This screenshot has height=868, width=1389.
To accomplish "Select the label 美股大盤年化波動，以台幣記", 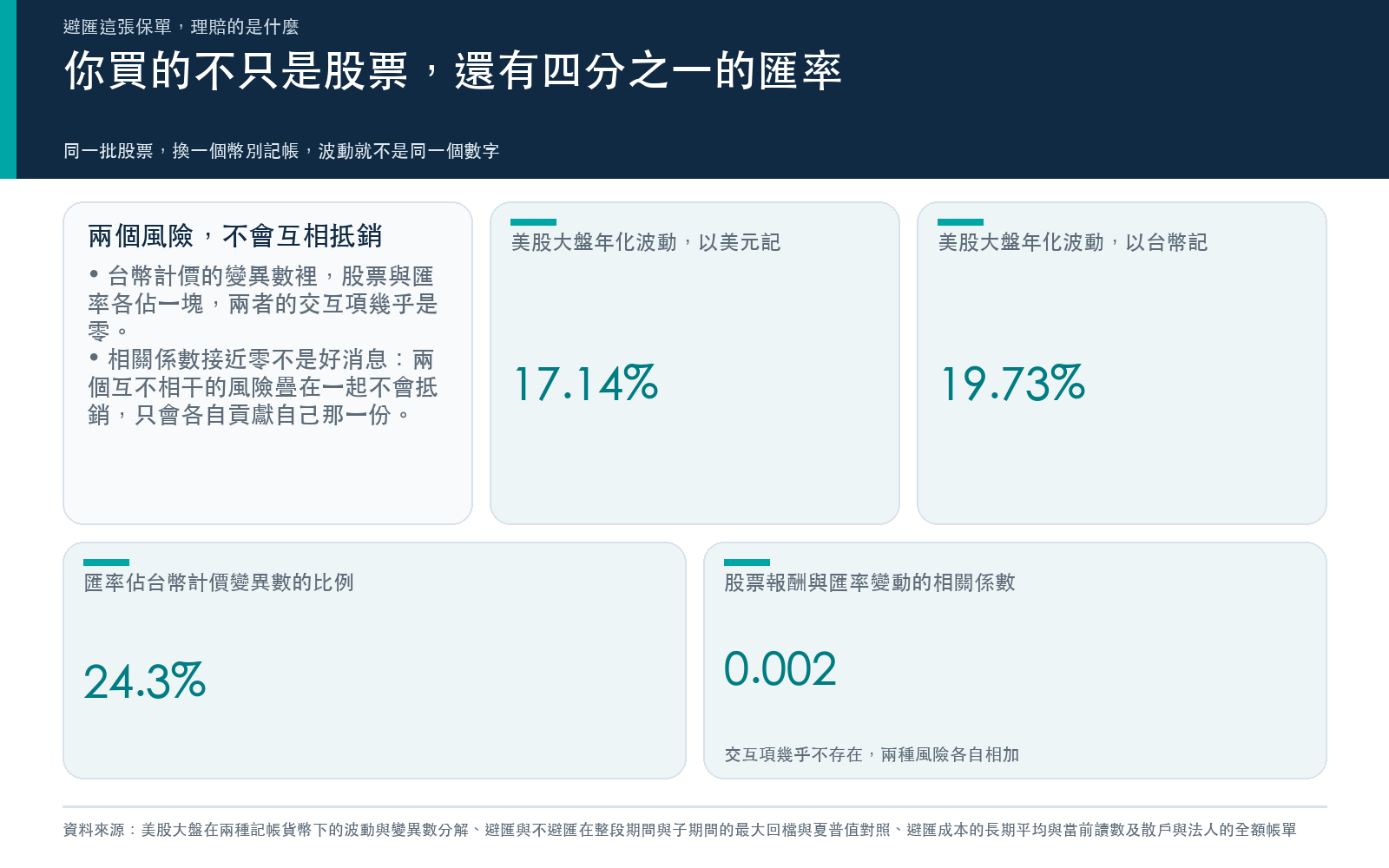I will click(x=1073, y=242).
